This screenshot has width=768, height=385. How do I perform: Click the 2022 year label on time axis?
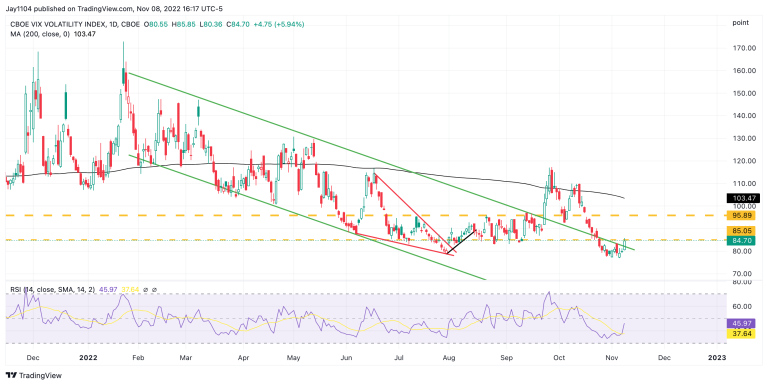click(89, 358)
